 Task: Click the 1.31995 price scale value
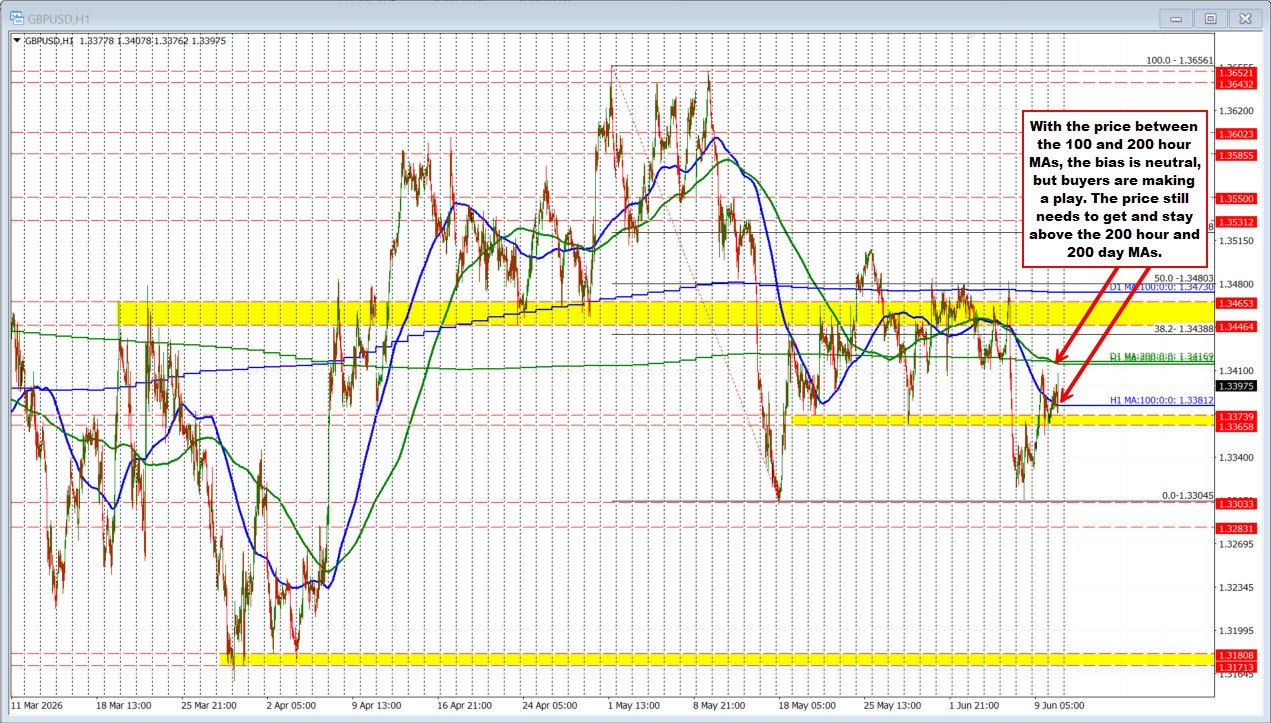[x=1235, y=631]
